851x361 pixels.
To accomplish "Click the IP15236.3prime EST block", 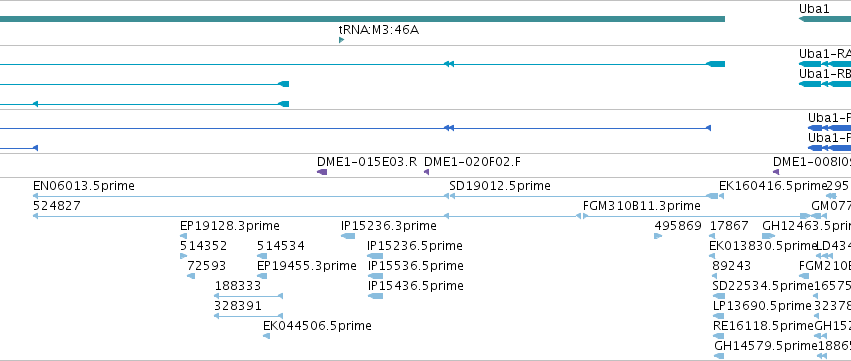I will (348, 236).
